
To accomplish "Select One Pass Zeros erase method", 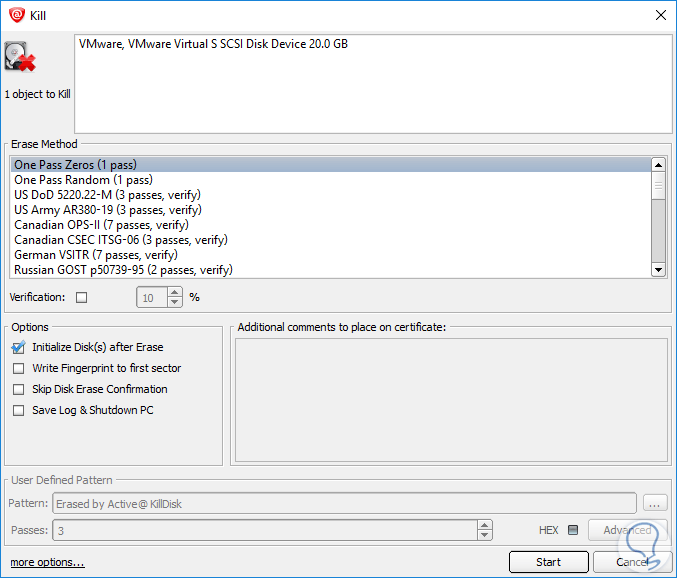I will pyautogui.click(x=330, y=165).
